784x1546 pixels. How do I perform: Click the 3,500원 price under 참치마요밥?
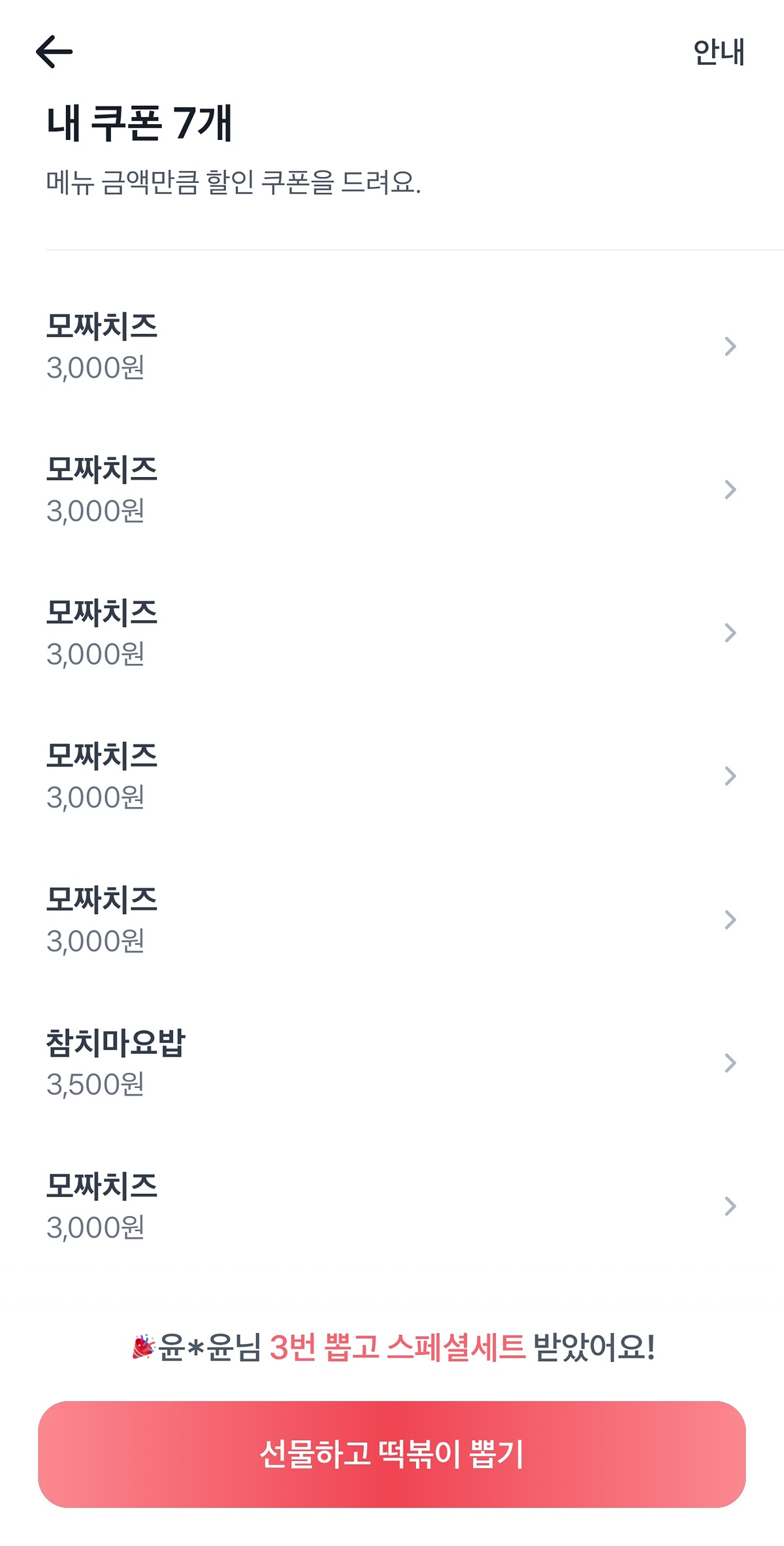(95, 1085)
